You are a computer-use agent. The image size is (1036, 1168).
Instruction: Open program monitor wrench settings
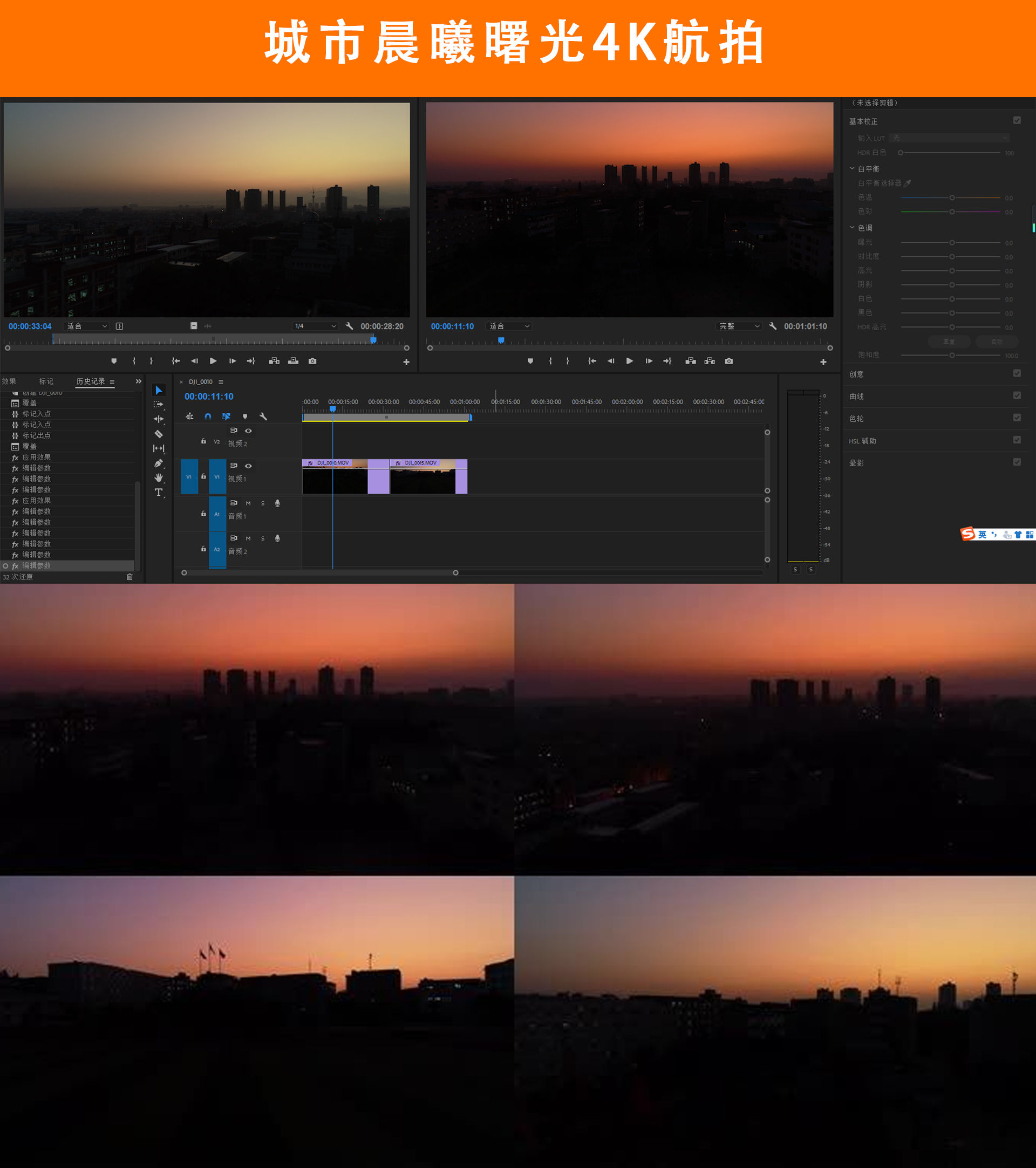(773, 326)
